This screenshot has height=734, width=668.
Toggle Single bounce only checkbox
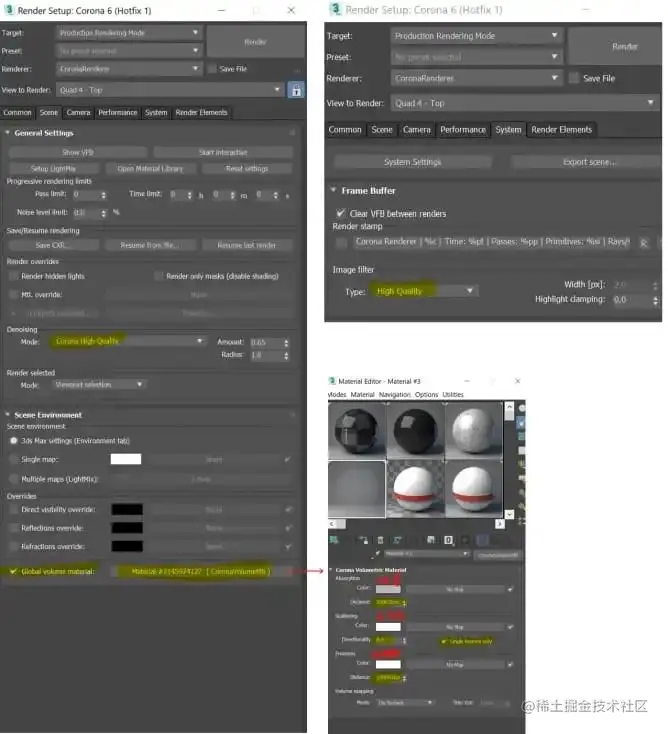pyautogui.click(x=443, y=641)
